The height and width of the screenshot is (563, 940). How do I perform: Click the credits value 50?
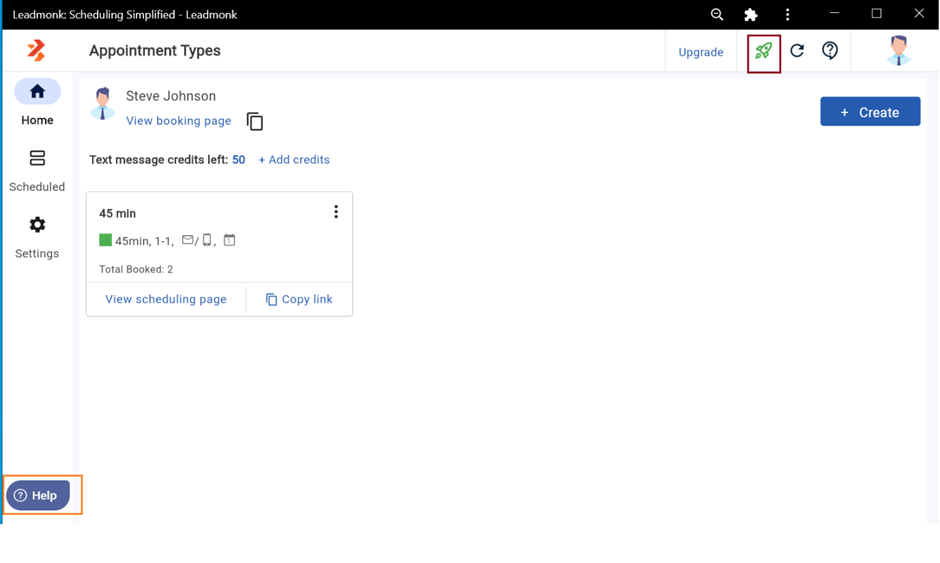pos(239,159)
